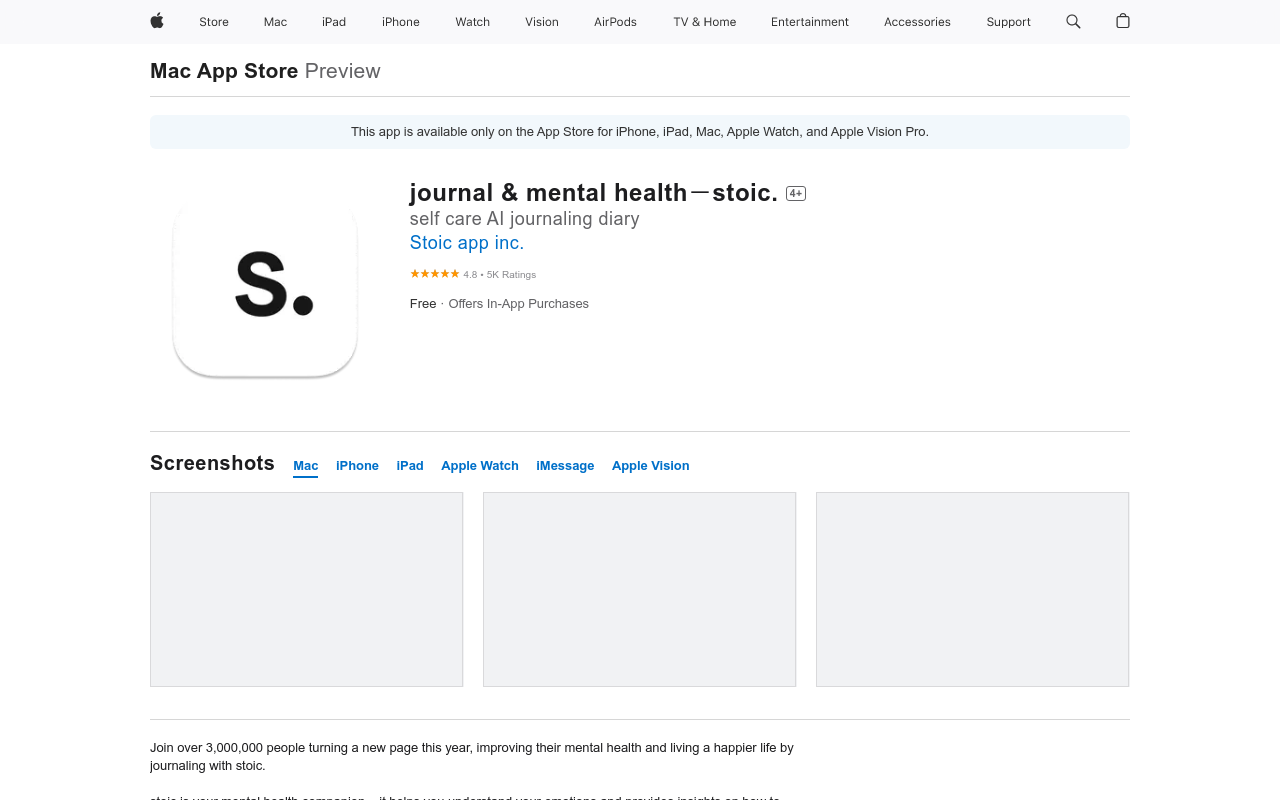Screen dimensions: 1280x800
Task: Open the Stoic app inc. developer link
Action: tap(467, 243)
